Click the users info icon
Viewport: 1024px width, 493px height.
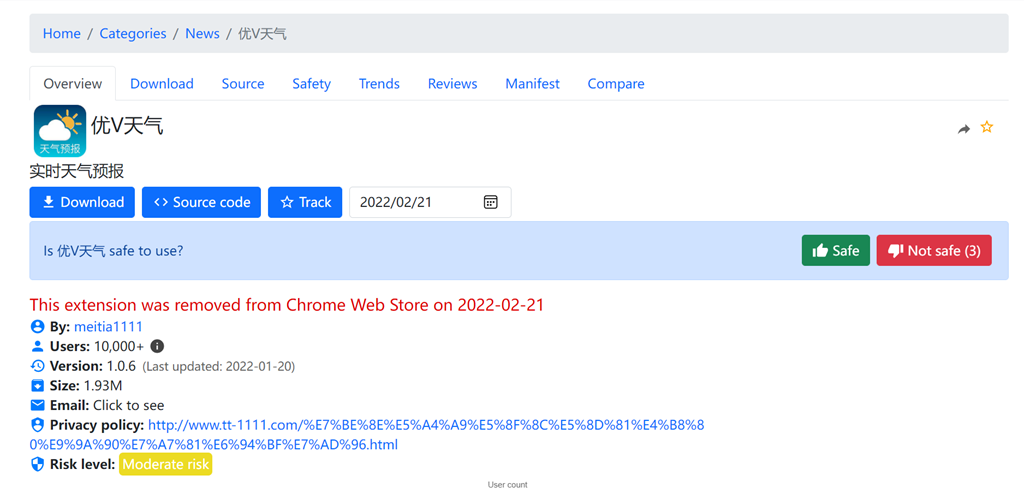pyautogui.click(x=157, y=346)
